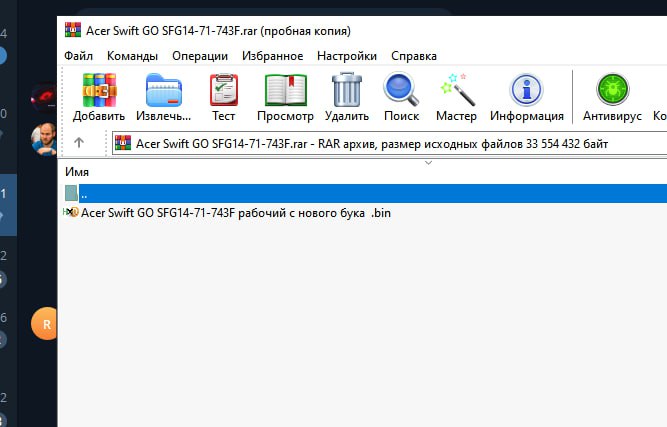Open the red dark avatar chat in background
Viewport: 667px width, 427px height.
click(44, 97)
